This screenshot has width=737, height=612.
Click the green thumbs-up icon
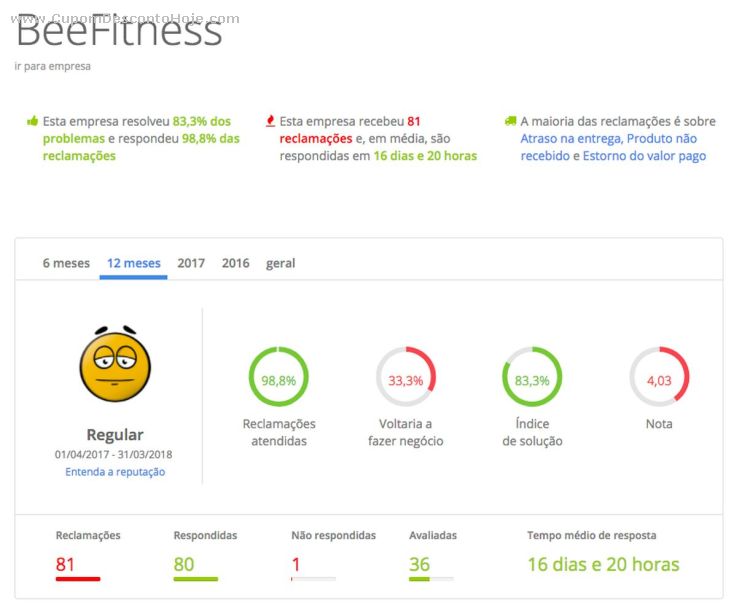coord(32,121)
